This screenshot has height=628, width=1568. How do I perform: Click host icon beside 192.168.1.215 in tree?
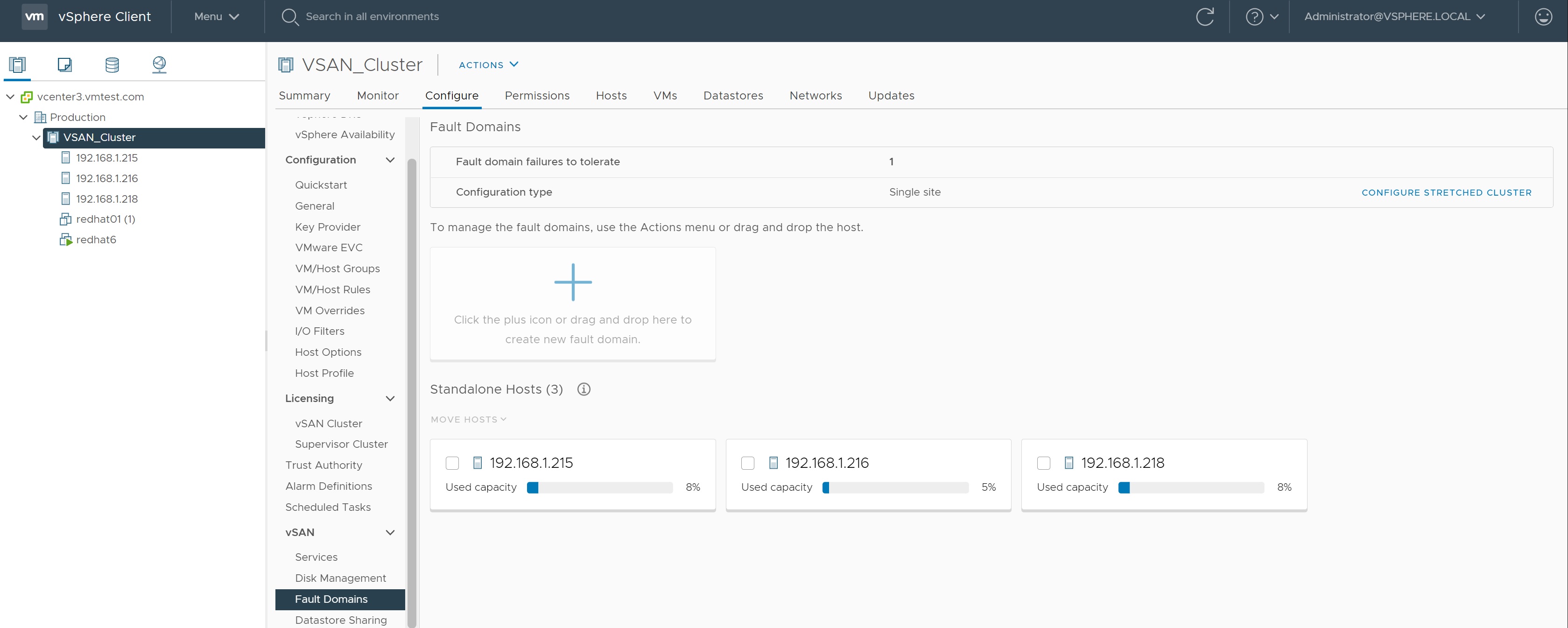[x=66, y=158]
